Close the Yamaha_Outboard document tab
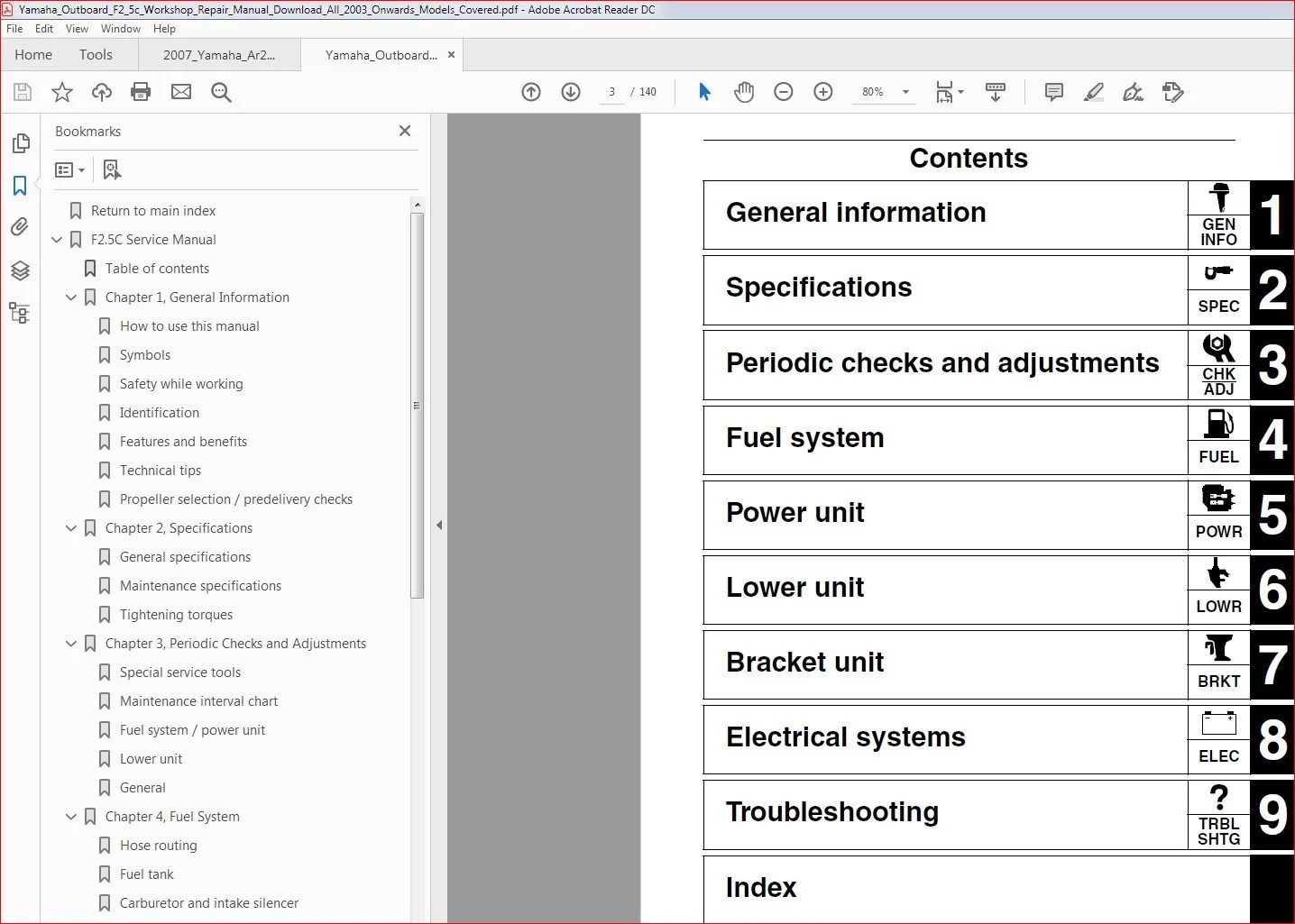Screen dimensions: 1295x924 point(452,55)
